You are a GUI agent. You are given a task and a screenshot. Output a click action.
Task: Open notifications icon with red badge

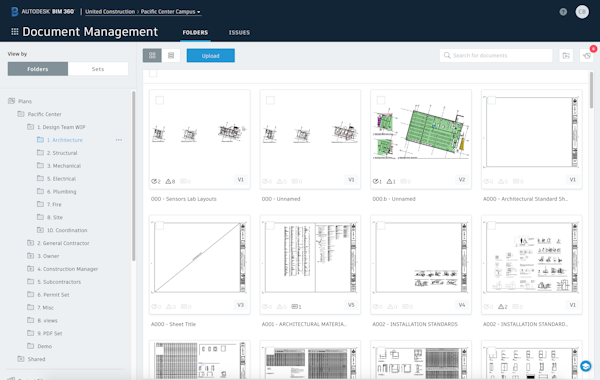pos(587,56)
